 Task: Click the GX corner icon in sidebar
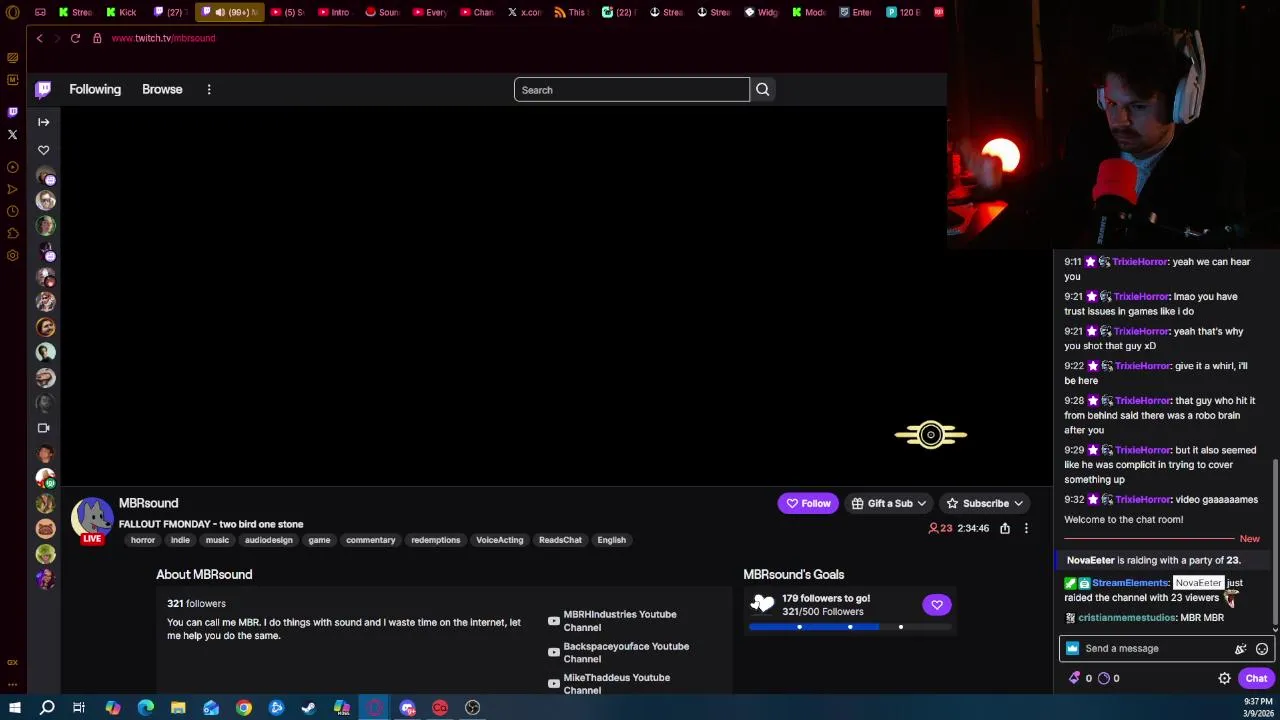click(12, 662)
